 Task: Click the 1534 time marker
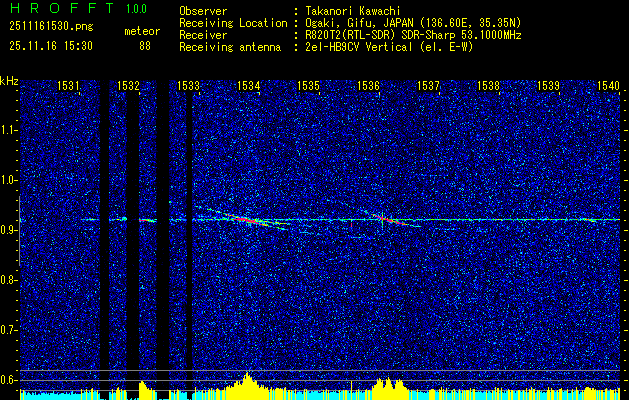pos(249,85)
